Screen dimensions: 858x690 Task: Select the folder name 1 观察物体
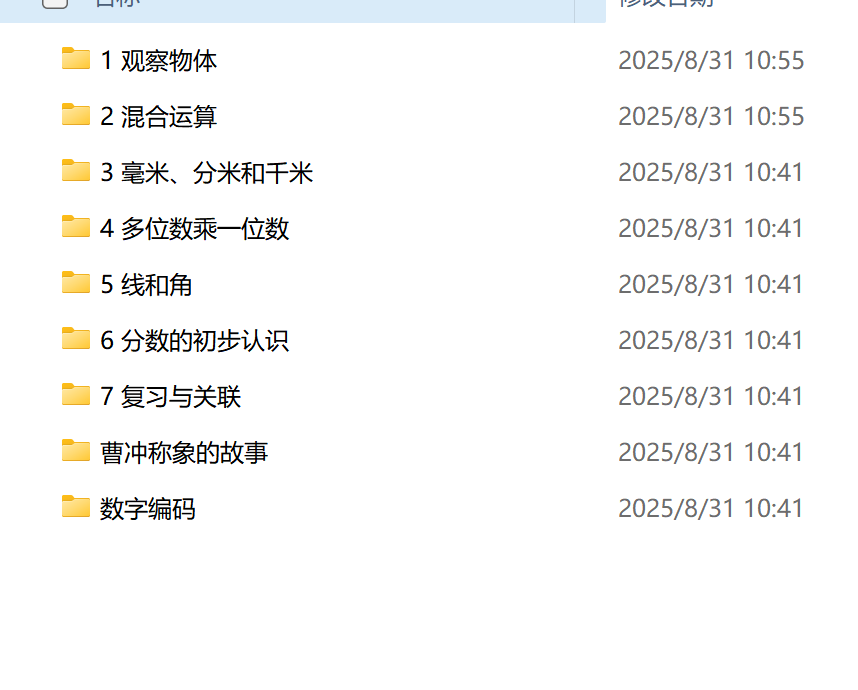(159, 60)
